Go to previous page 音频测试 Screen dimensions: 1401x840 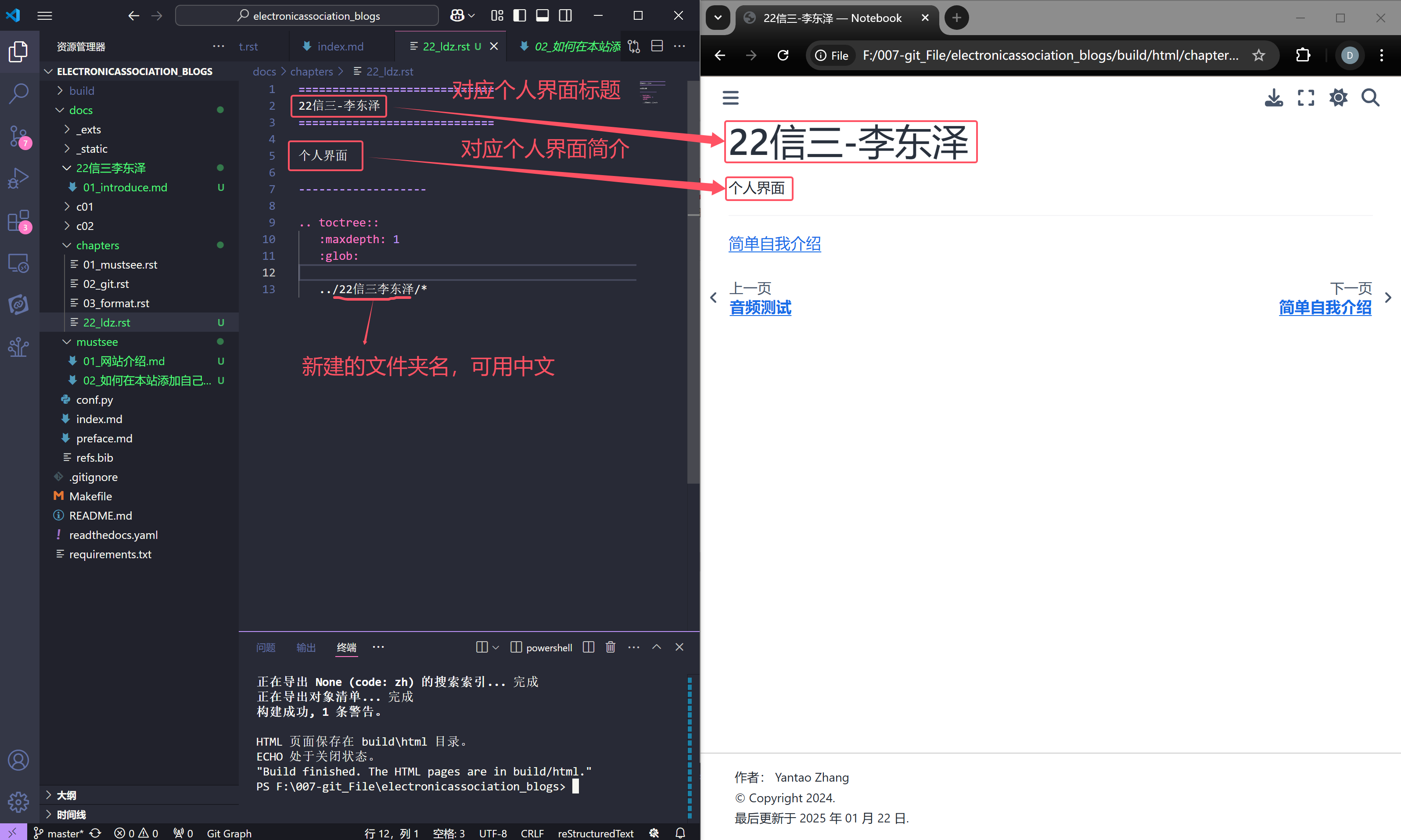[760, 308]
